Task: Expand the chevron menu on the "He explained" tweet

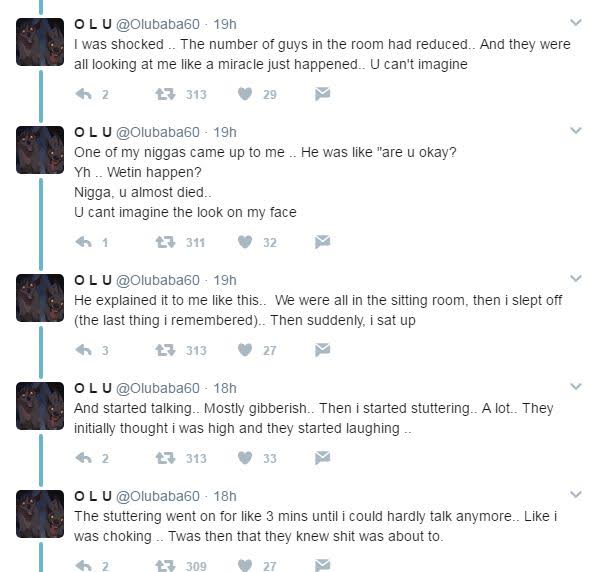Action: (575, 278)
